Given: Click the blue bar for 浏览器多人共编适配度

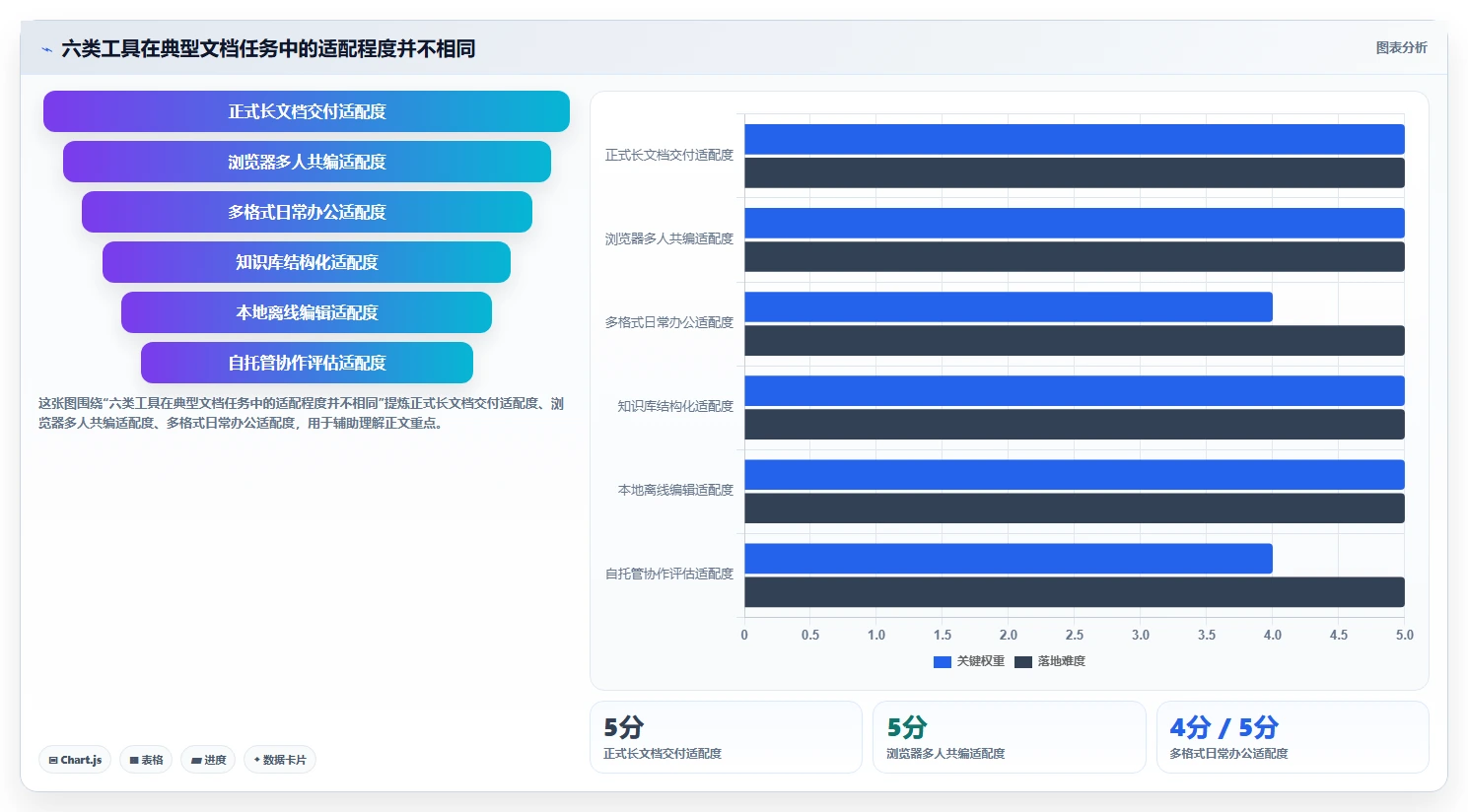Looking at the screenshot, I should click(1075, 223).
